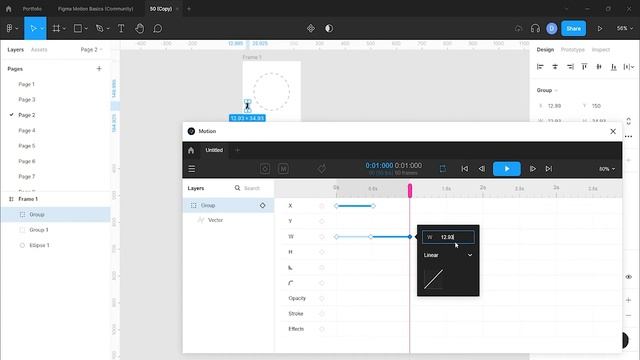640x360 pixels.
Task: Open Figma Motion Basics (Community) tab
Action: 96,9
